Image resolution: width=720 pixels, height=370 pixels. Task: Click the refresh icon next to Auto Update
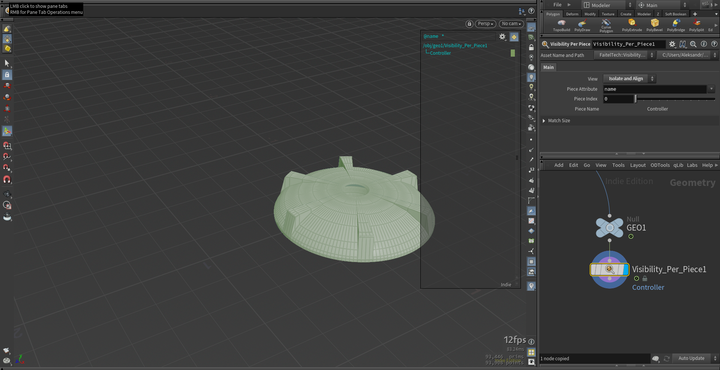coord(666,358)
